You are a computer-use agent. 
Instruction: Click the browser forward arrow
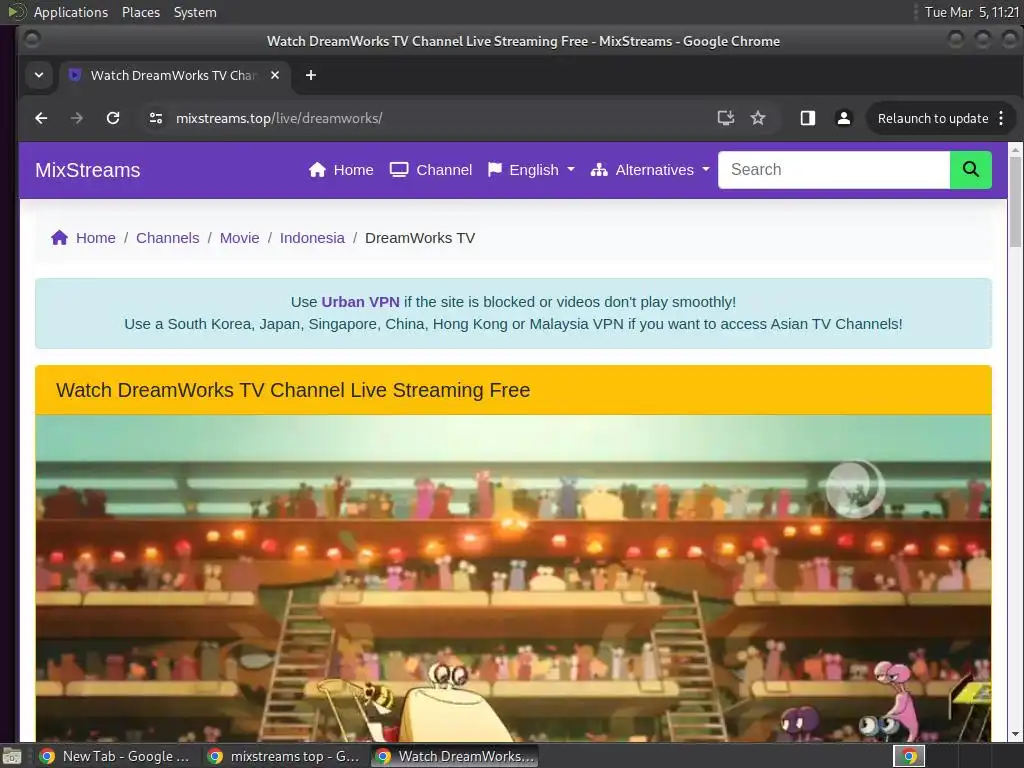(76, 118)
